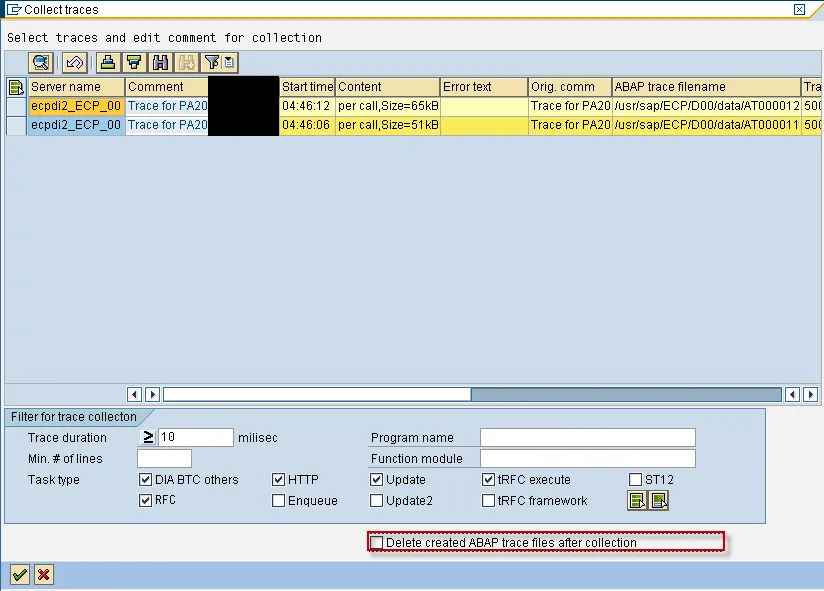This screenshot has width=824, height=591.
Task: Sort traces in ascending order
Action: pyautogui.click(x=106, y=62)
